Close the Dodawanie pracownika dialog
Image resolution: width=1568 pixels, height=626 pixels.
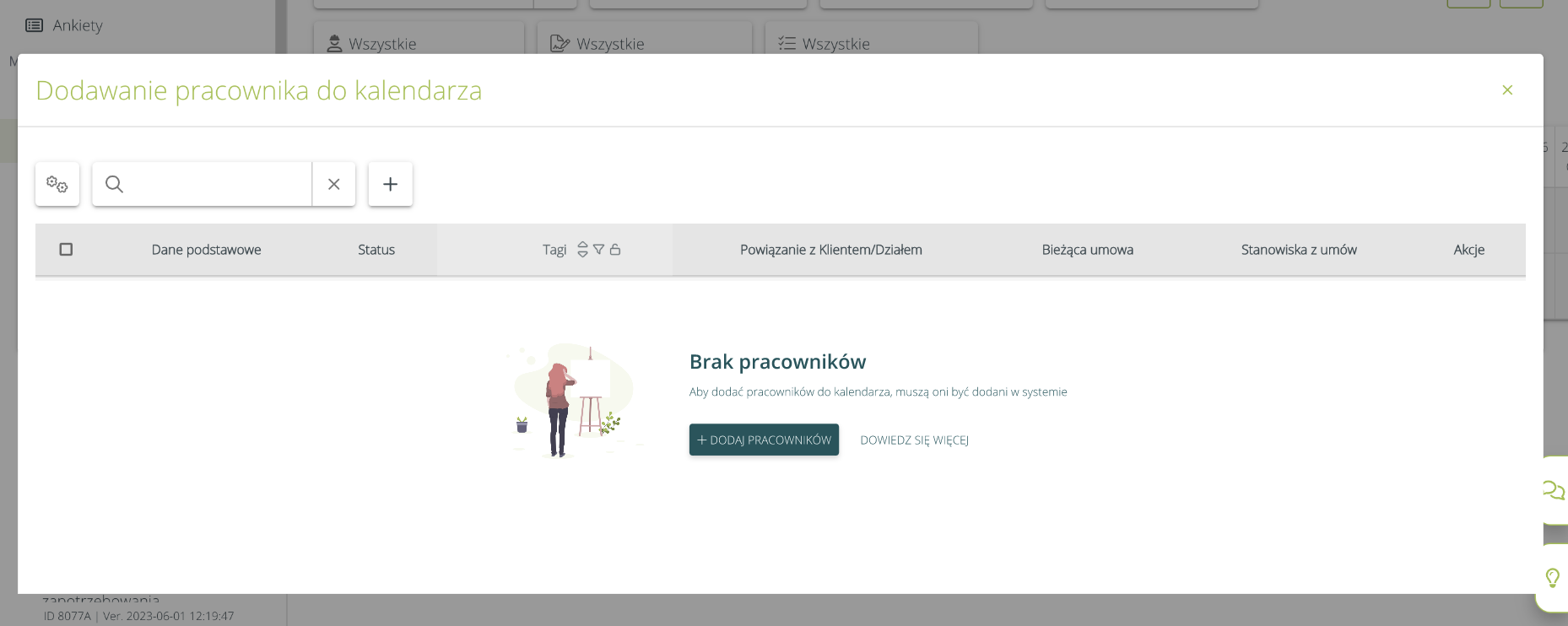(x=1507, y=90)
